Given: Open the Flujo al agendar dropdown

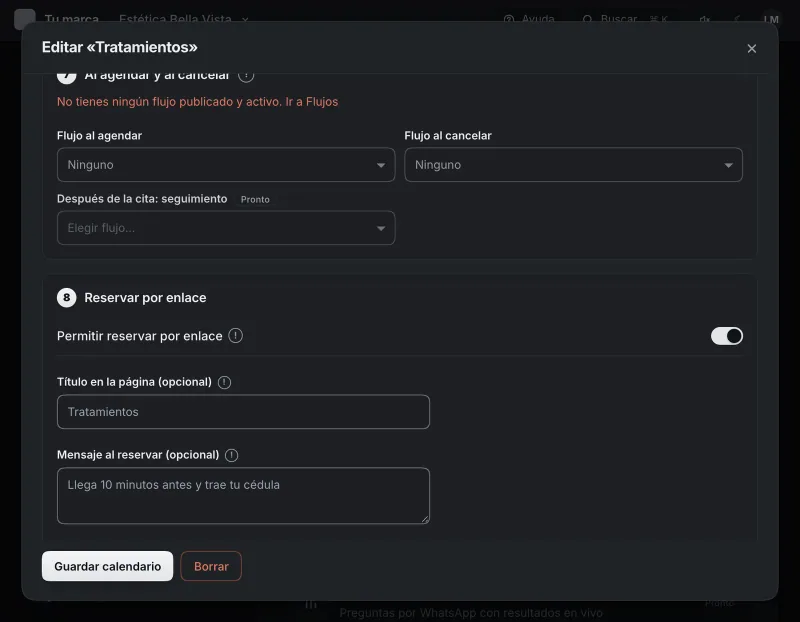Looking at the screenshot, I should tap(226, 165).
